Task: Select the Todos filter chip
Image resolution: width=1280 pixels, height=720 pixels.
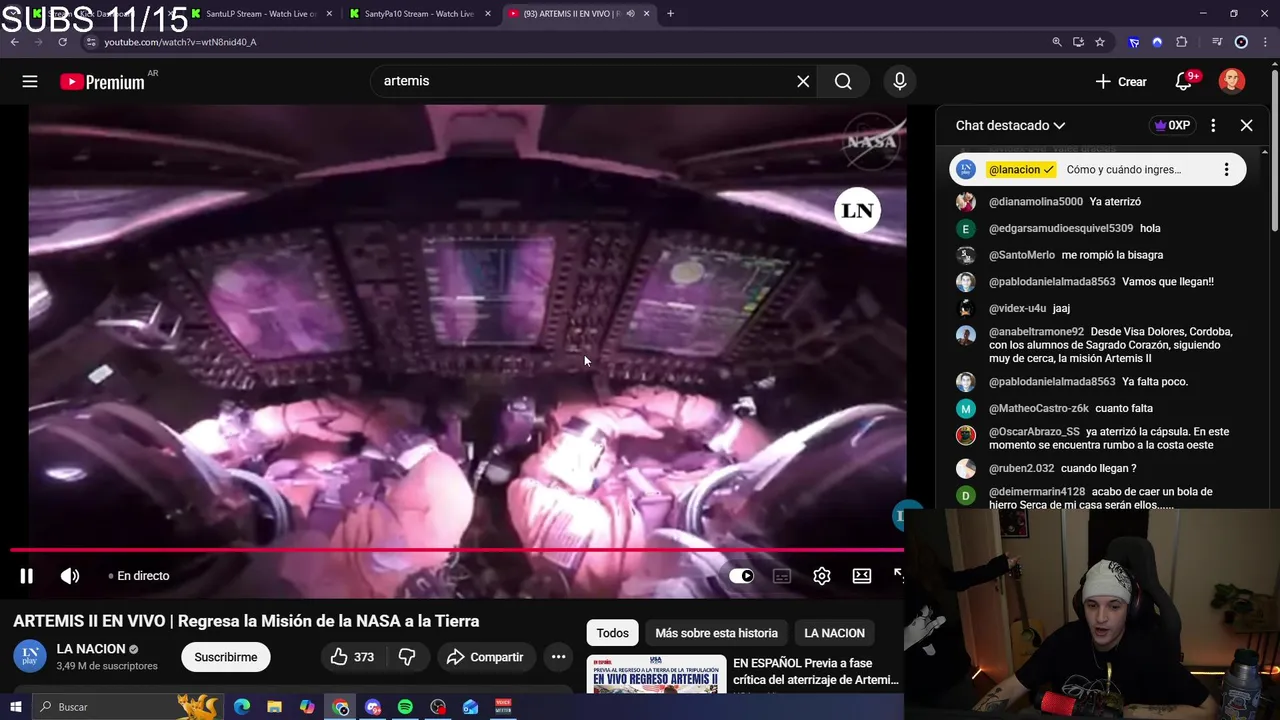Action: tap(613, 633)
